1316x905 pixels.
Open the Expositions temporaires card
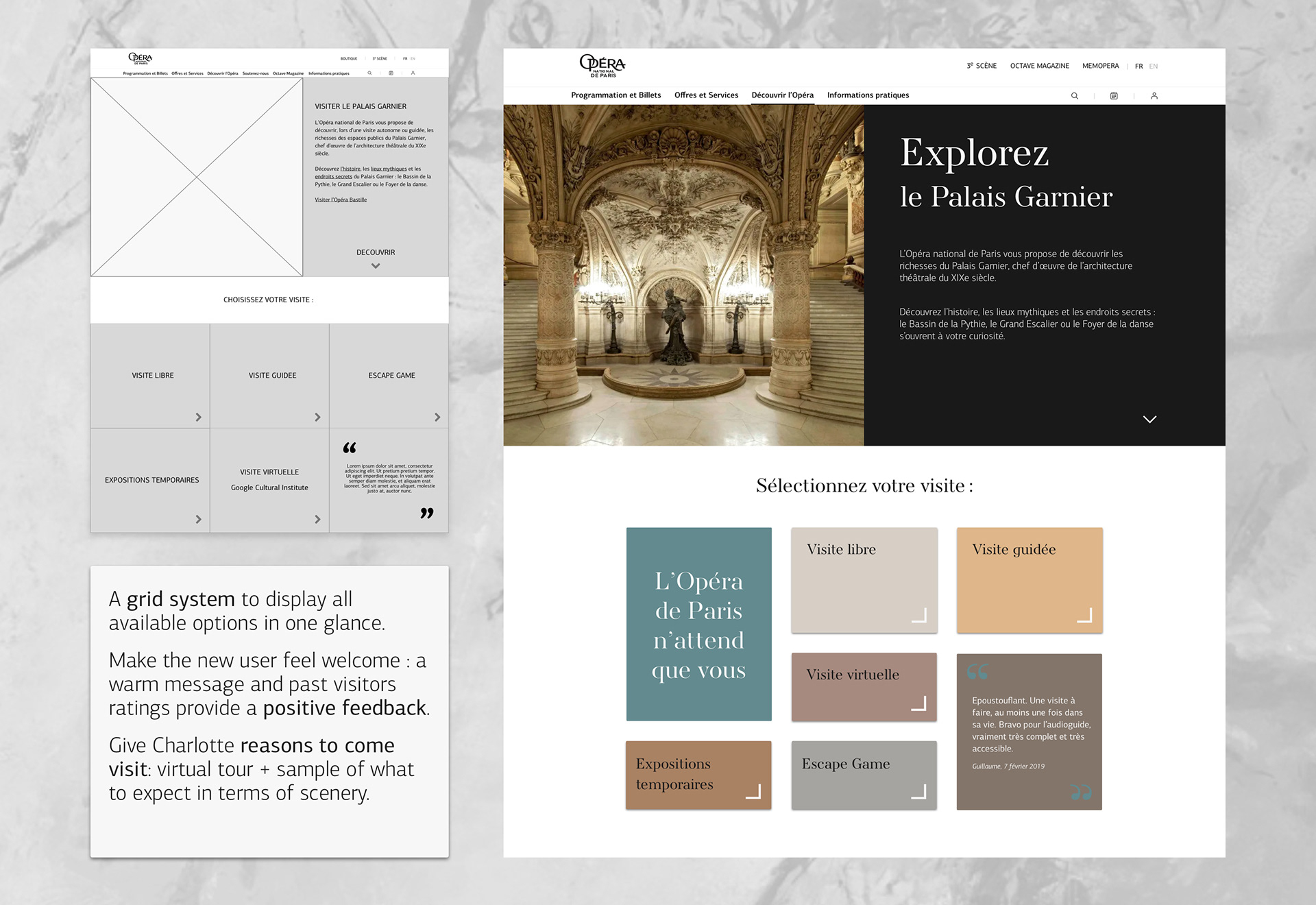tap(698, 775)
